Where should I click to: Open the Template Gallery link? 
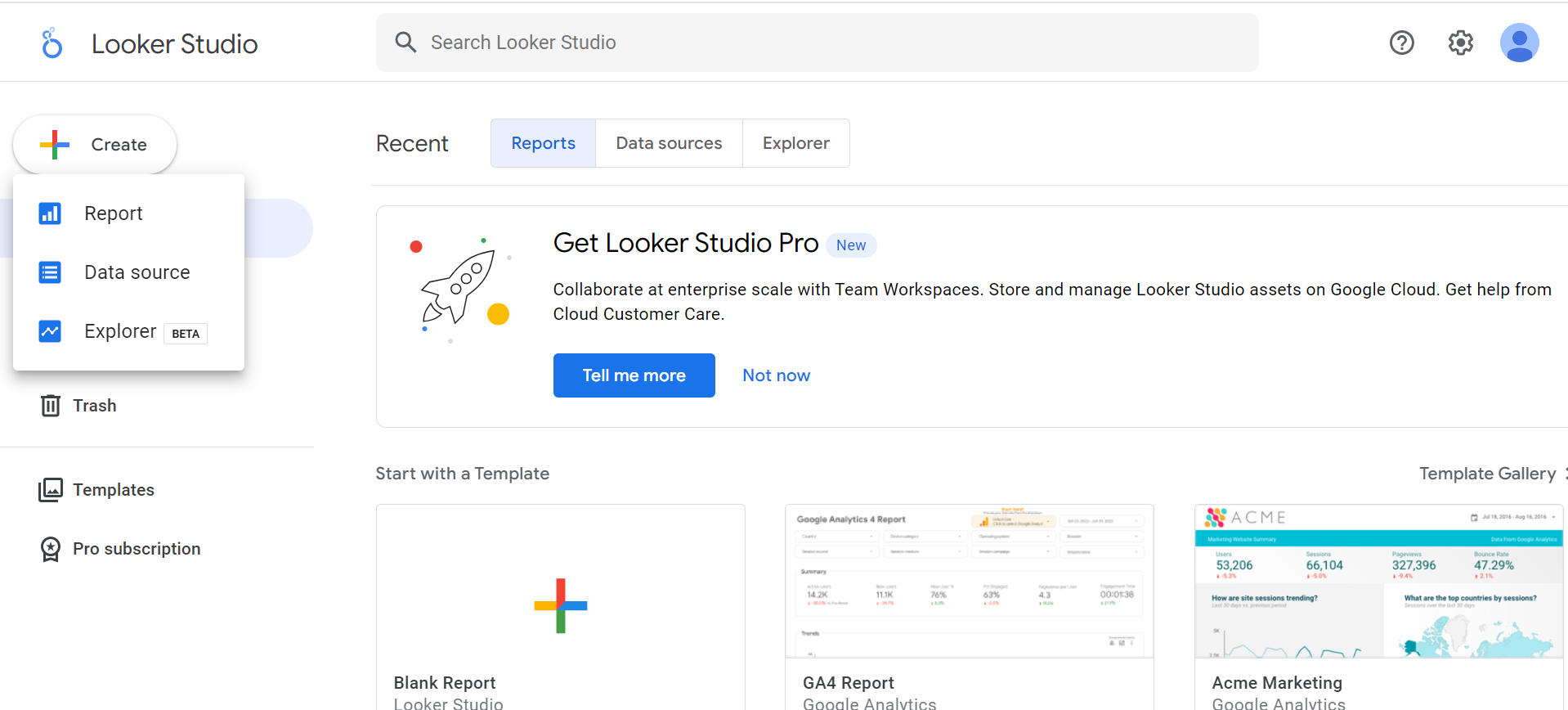coord(1488,474)
